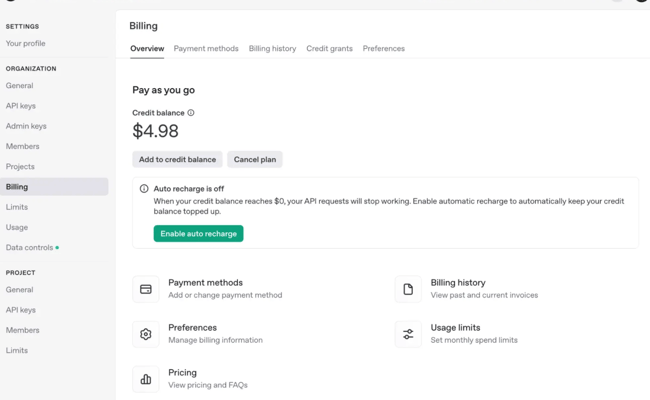Click the Pricing card title
Image resolution: width=650 pixels, height=400 pixels.
pos(182,373)
